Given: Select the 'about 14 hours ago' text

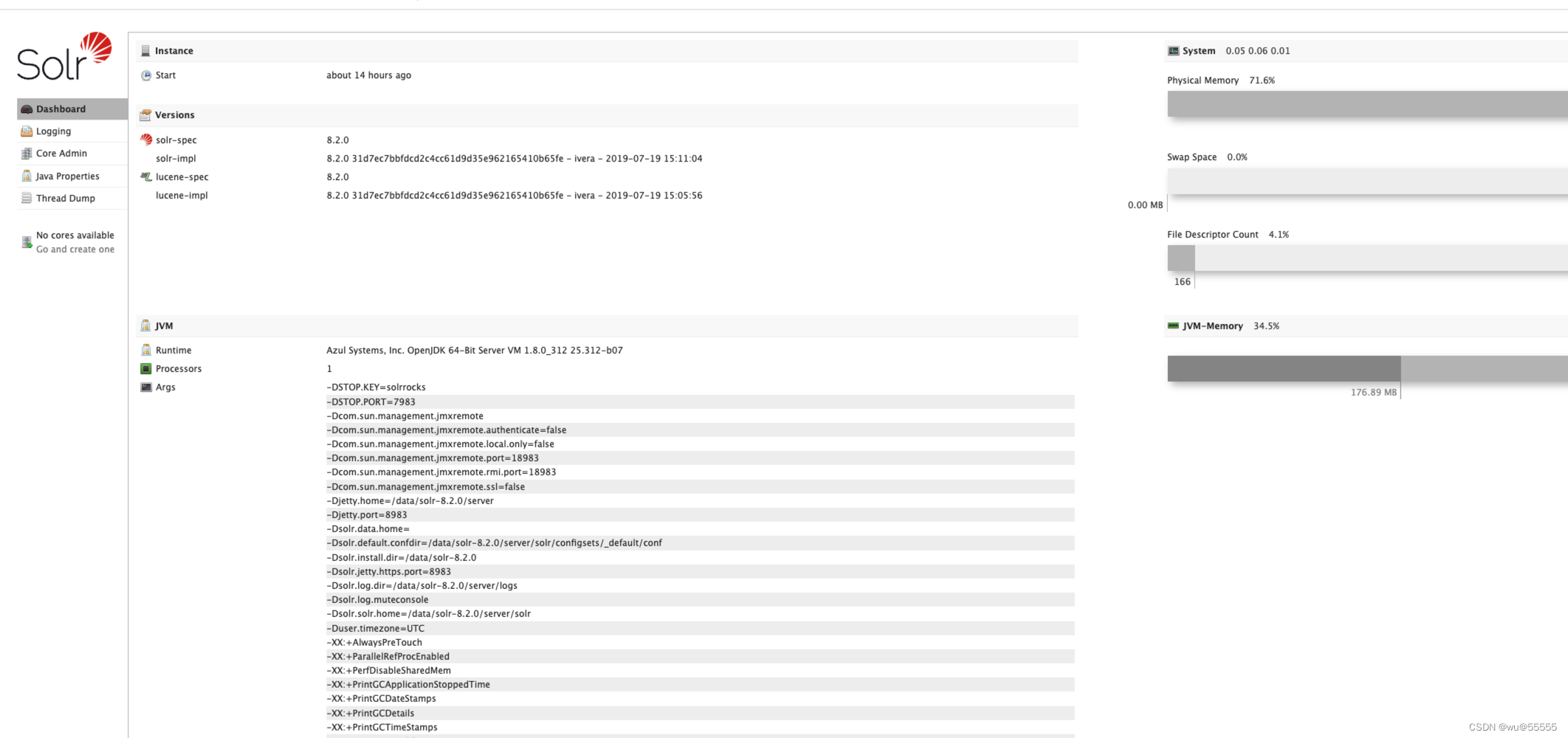Looking at the screenshot, I should 369,75.
